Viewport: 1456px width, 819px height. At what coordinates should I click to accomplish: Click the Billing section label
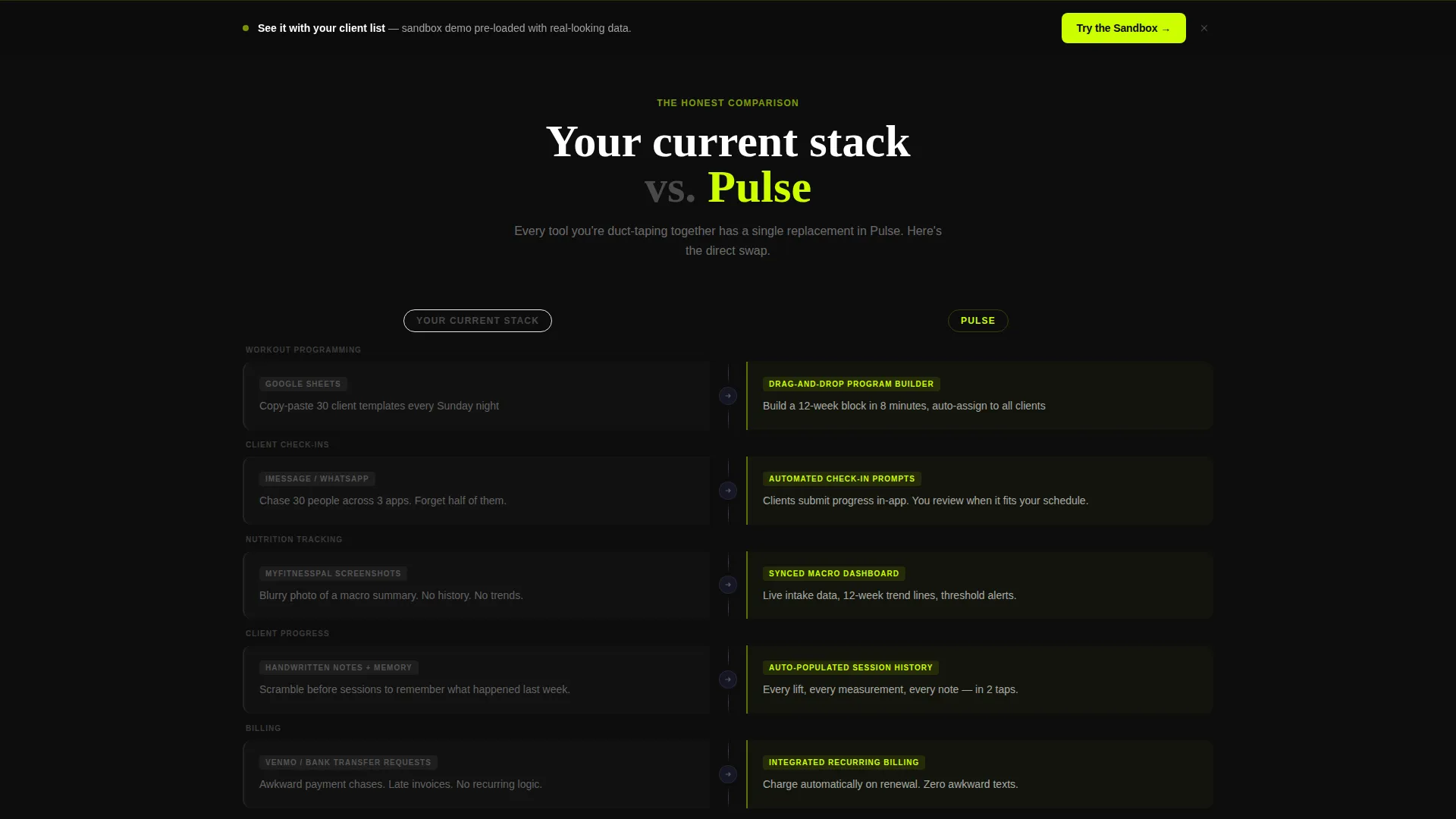pyautogui.click(x=263, y=729)
